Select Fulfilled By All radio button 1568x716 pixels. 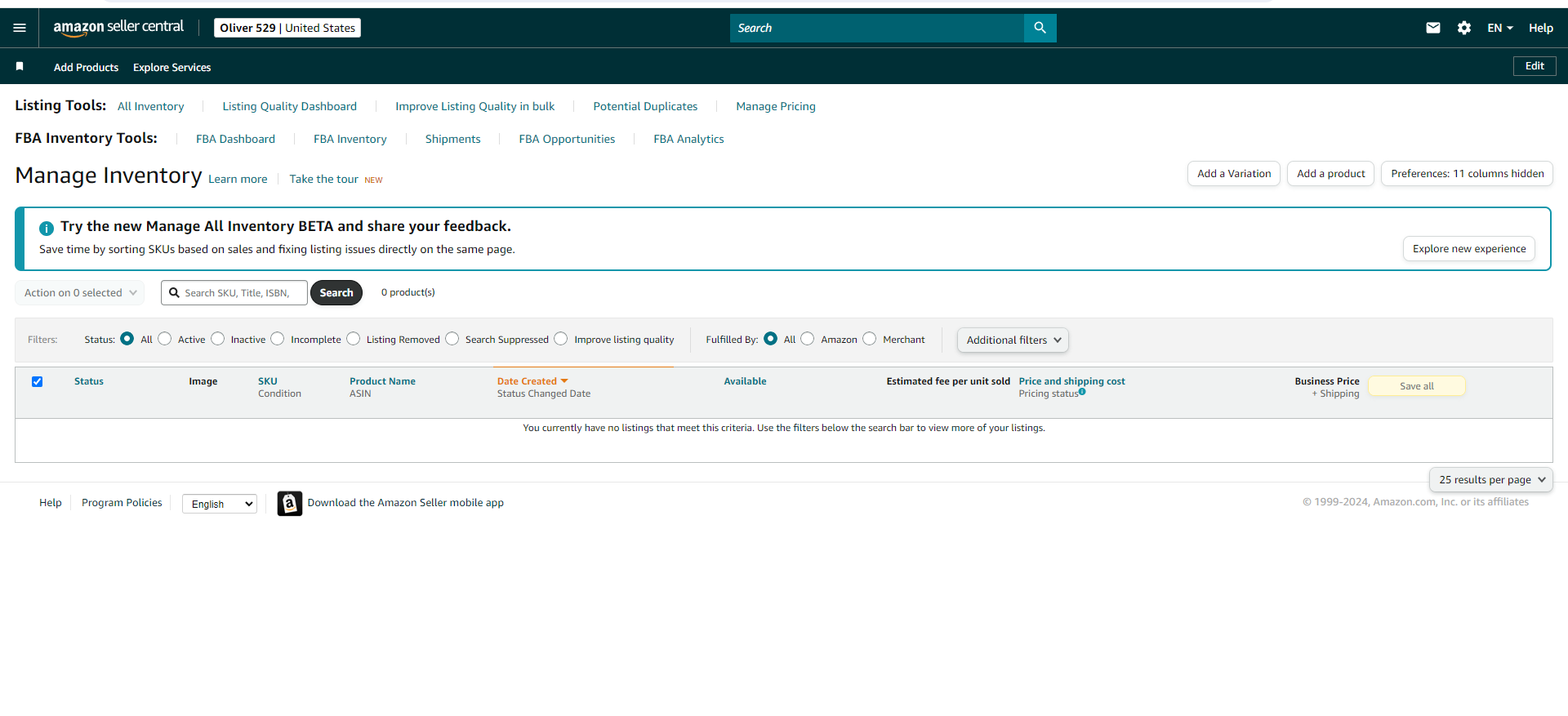point(770,338)
